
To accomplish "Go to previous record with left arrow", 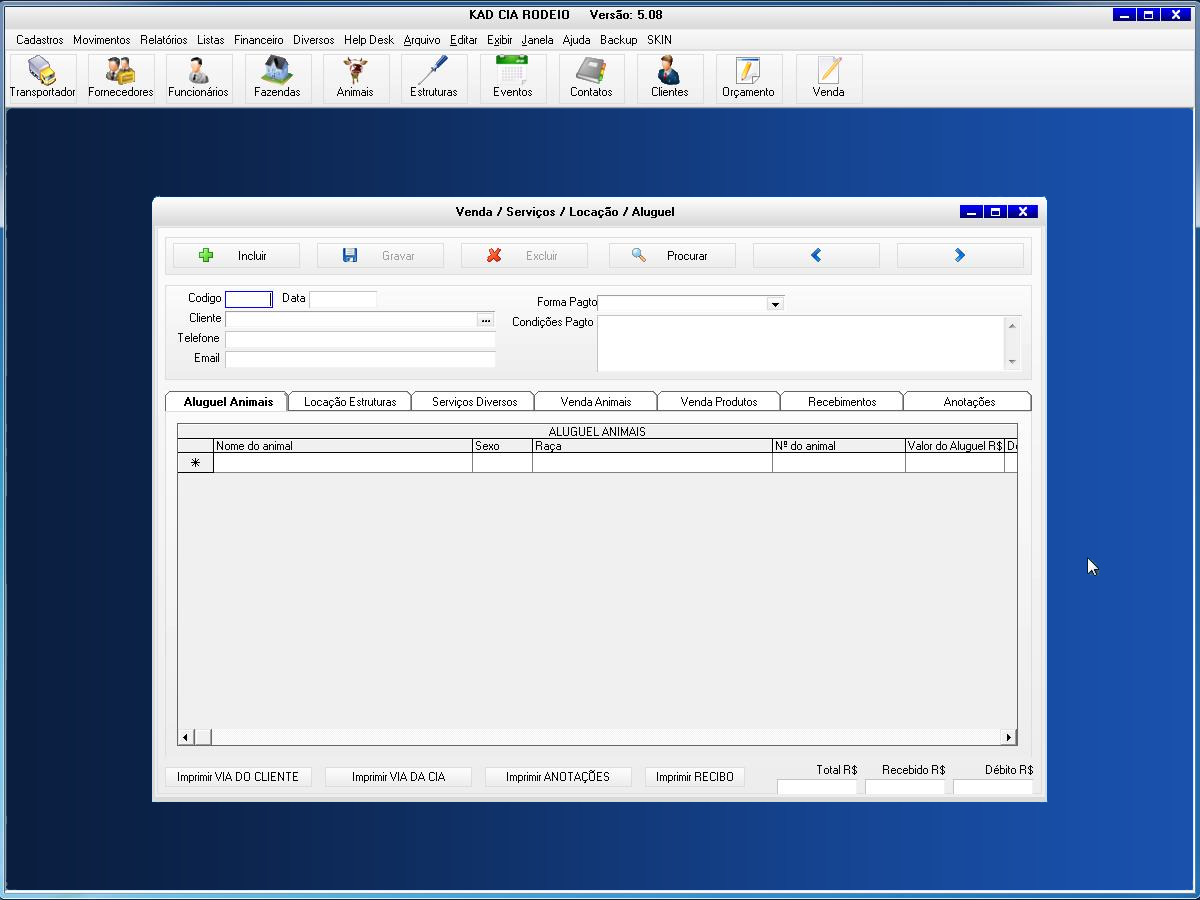I will pyautogui.click(x=816, y=256).
